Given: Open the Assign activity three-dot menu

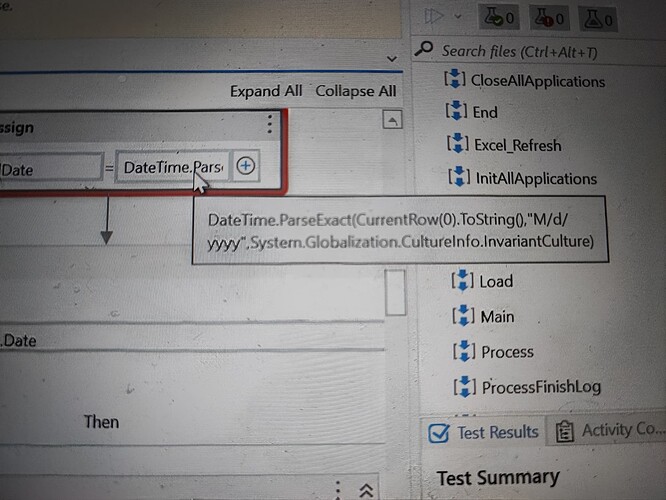Looking at the screenshot, I should [x=269, y=124].
